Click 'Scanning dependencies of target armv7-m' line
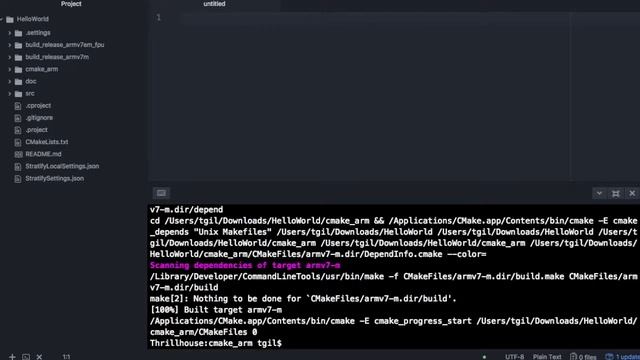This screenshot has height=360, width=640. pyautogui.click(x=245, y=266)
